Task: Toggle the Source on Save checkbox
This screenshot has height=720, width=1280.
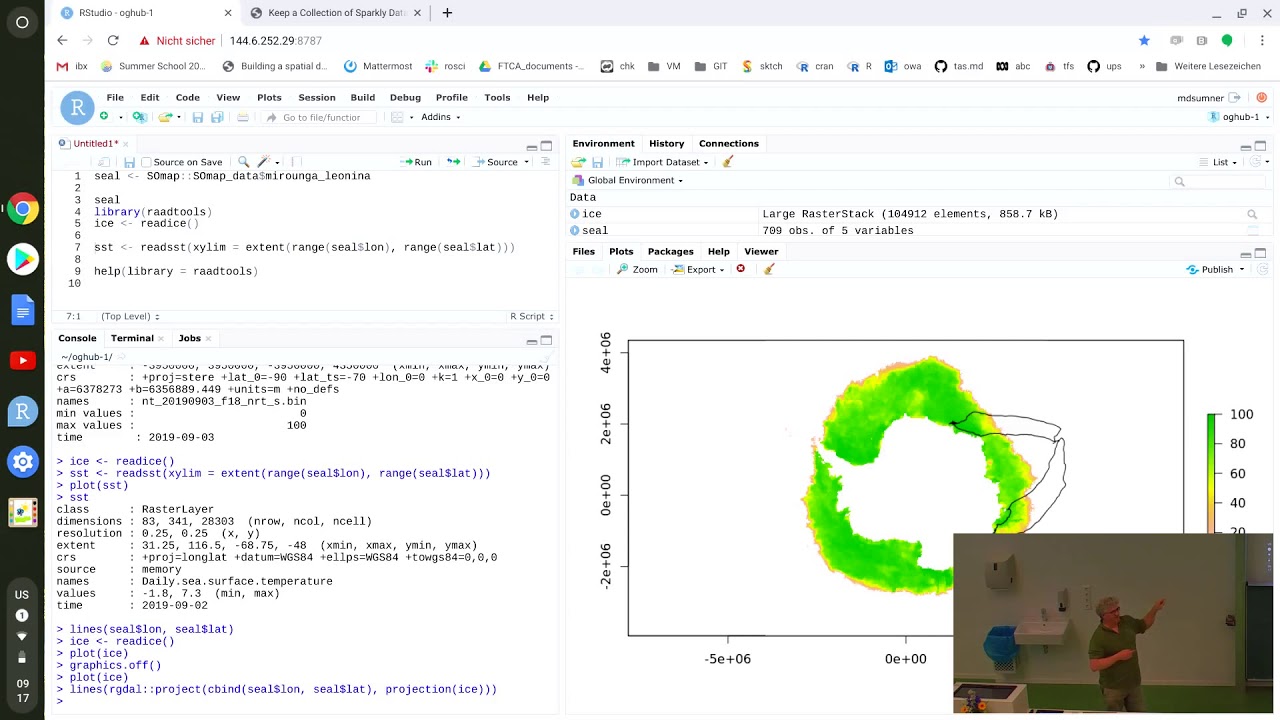Action: pyautogui.click(x=146, y=162)
